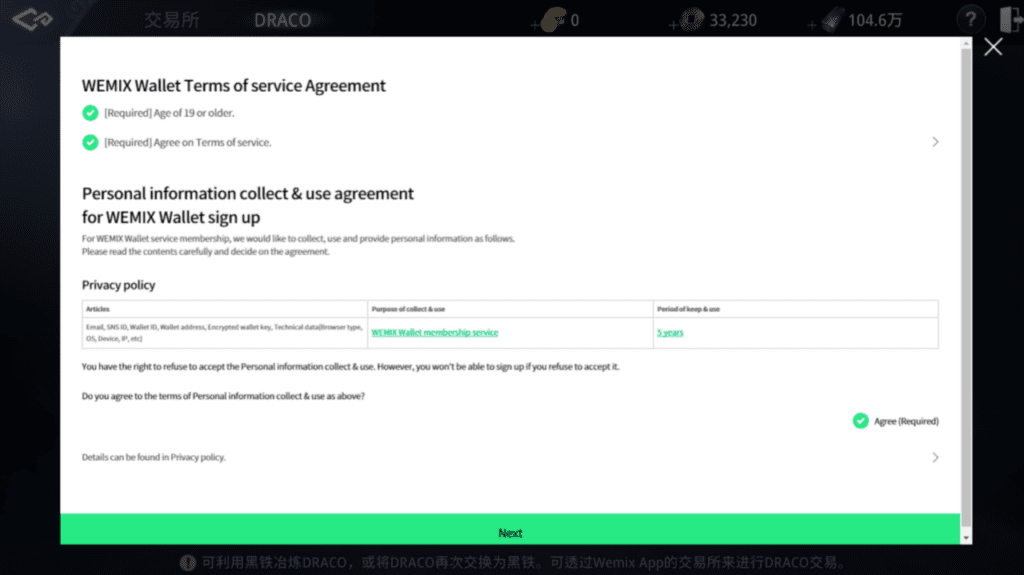Viewport: 1024px width, 575px height.
Task: Close the agreement dialog with X
Action: click(992, 47)
